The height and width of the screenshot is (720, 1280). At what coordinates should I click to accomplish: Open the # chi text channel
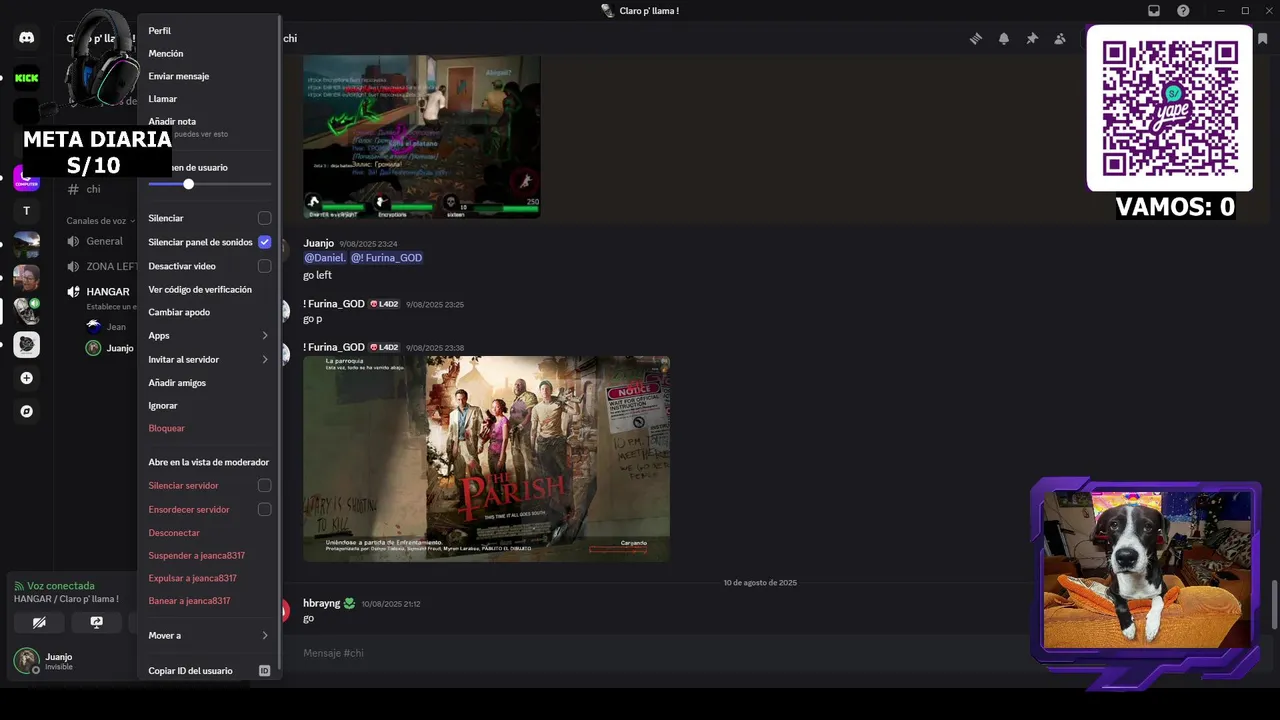coord(93,189)
